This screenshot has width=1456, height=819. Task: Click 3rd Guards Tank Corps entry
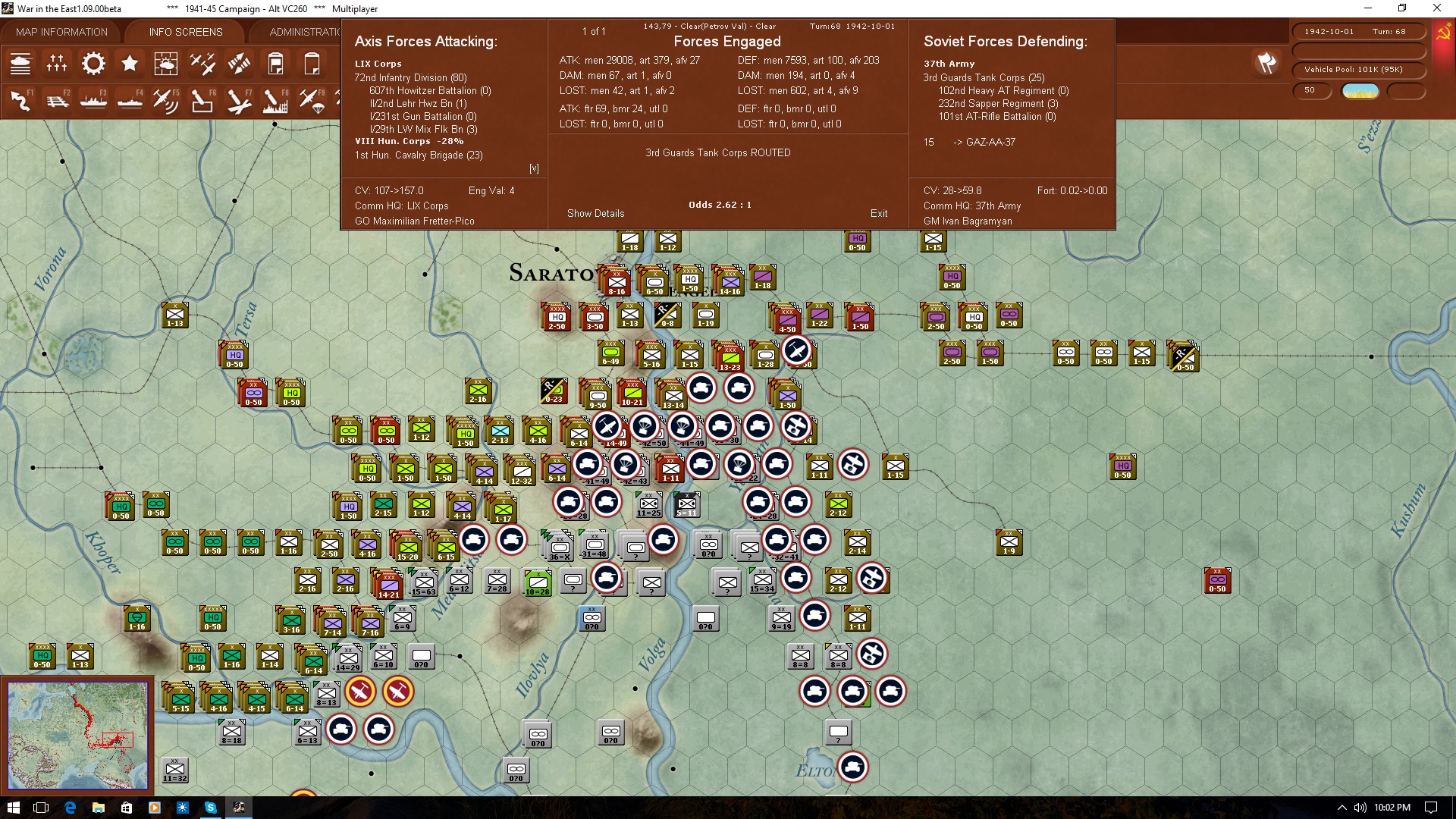point(984,77)
